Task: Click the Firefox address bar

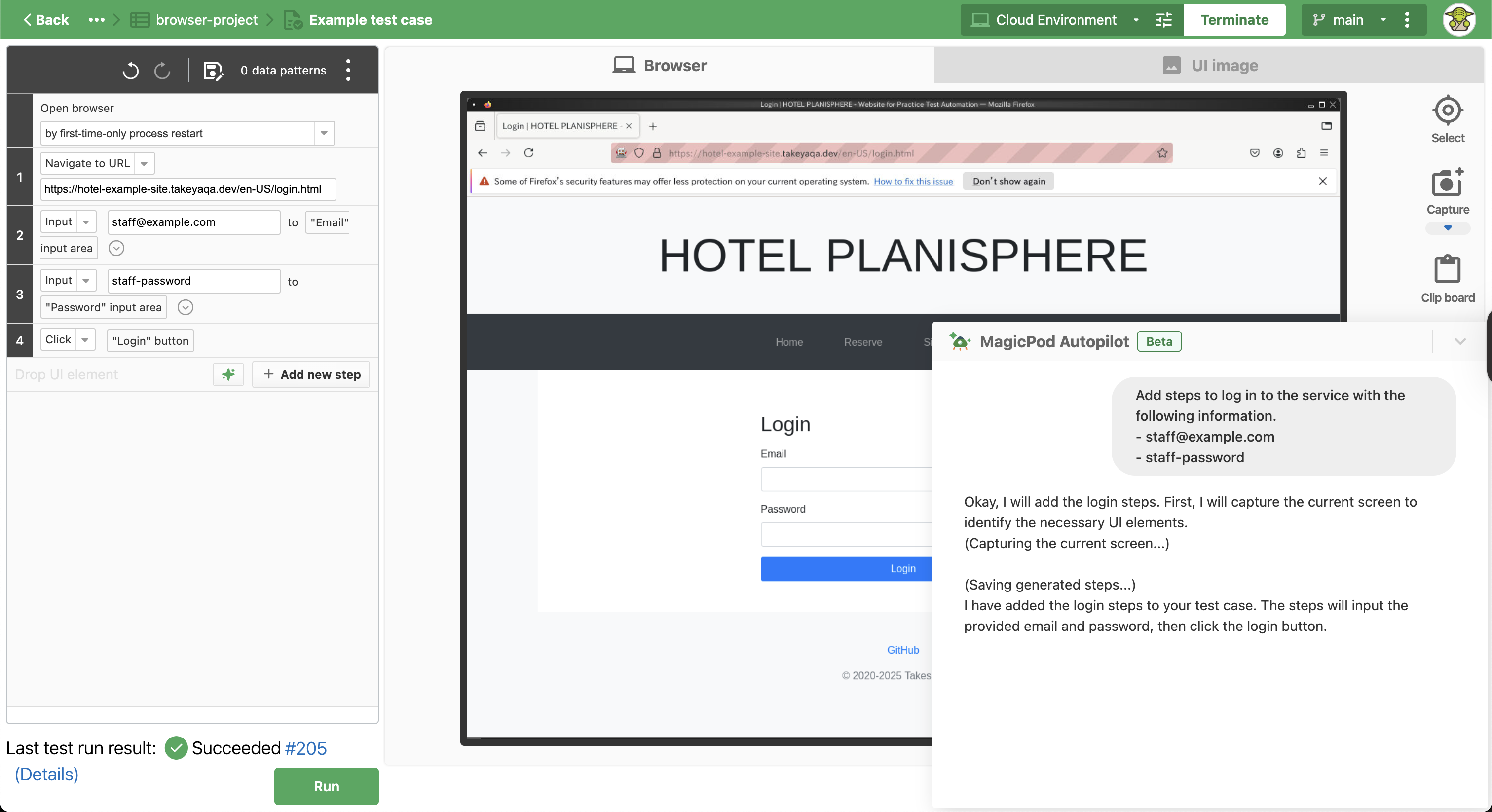Action: tap(891, 153)
